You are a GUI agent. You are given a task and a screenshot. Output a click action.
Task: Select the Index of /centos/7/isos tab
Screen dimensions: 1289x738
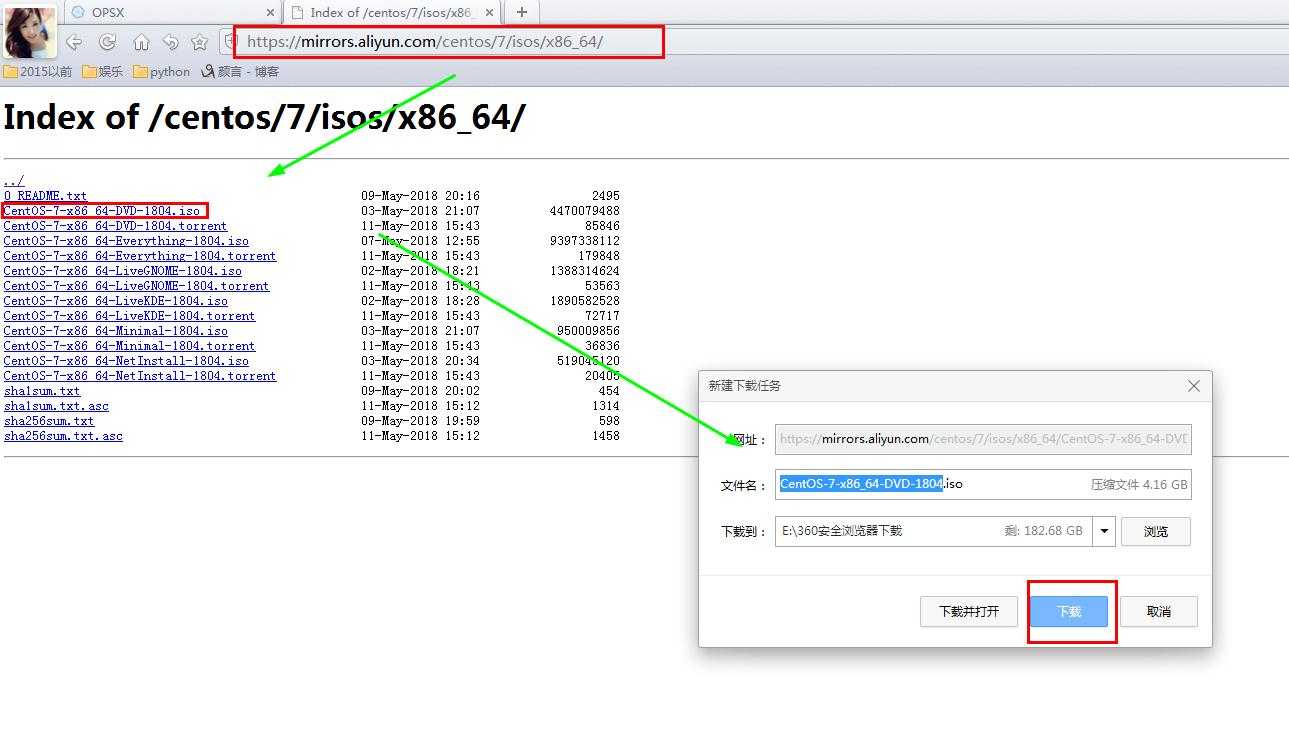(392, 12)
